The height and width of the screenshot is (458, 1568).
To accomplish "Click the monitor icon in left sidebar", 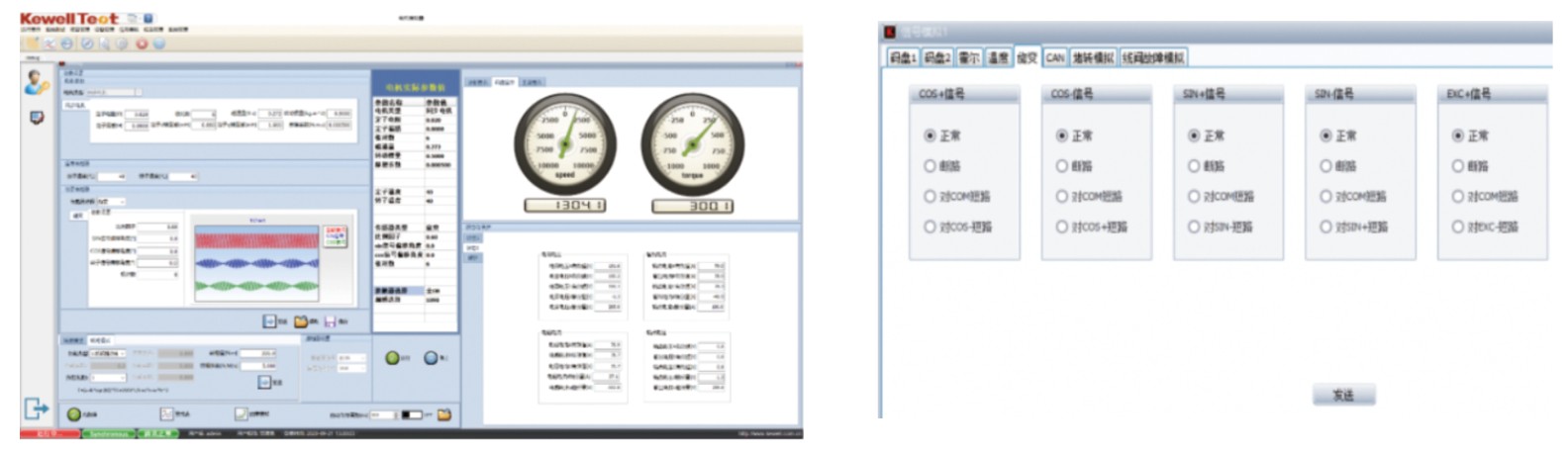I will (37, 118).
